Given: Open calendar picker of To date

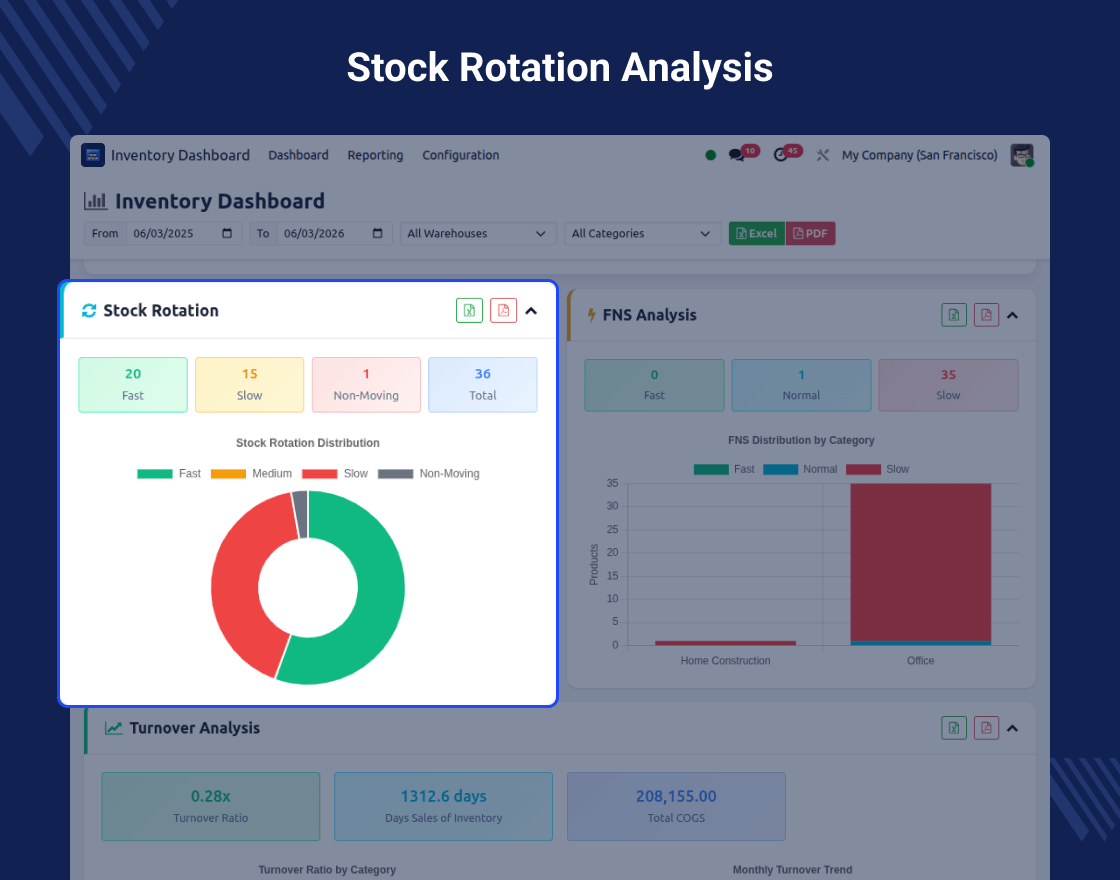Looking at the screenshot, I should click(378, 234).
